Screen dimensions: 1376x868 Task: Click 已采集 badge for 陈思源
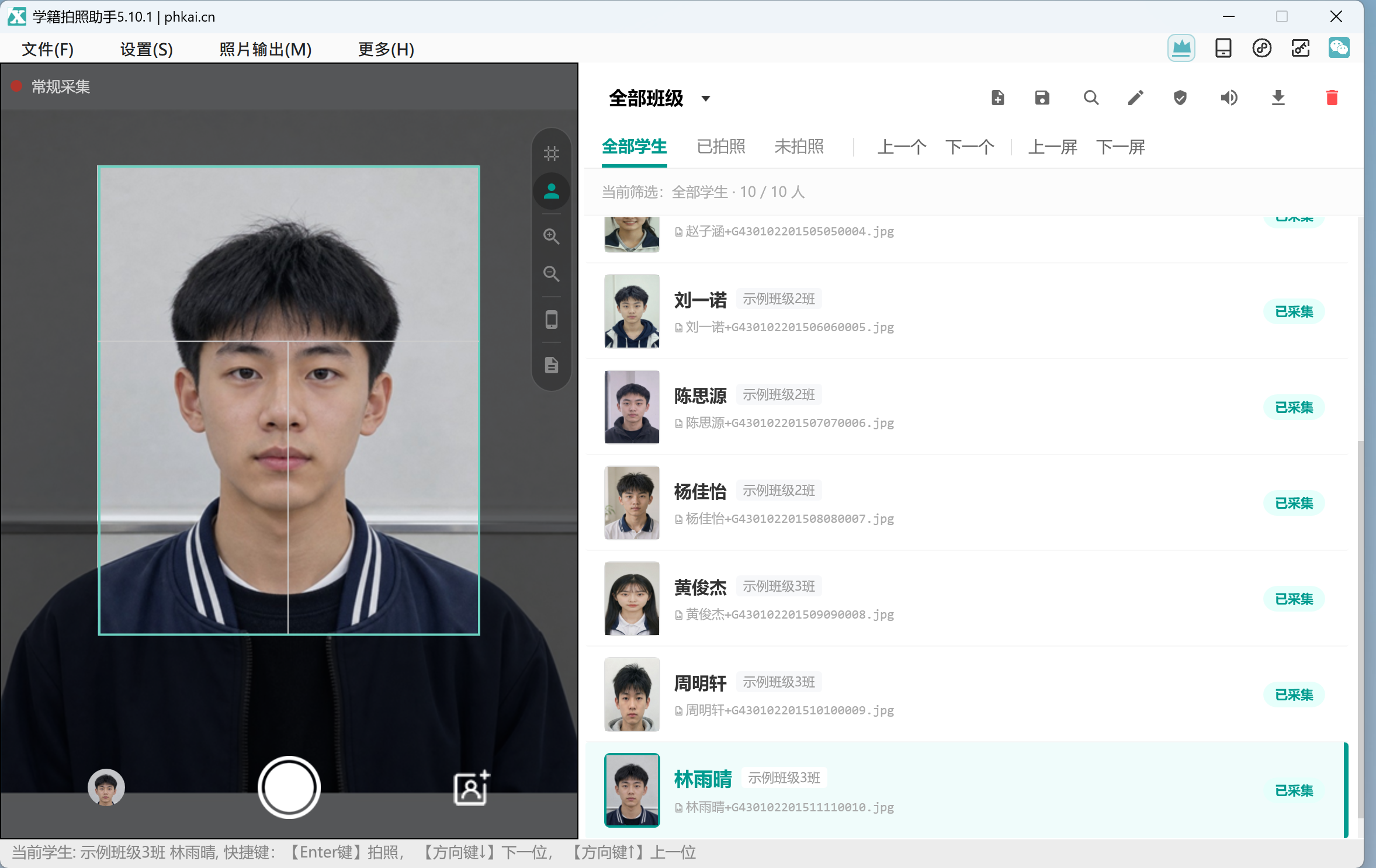pos(1294,407)
